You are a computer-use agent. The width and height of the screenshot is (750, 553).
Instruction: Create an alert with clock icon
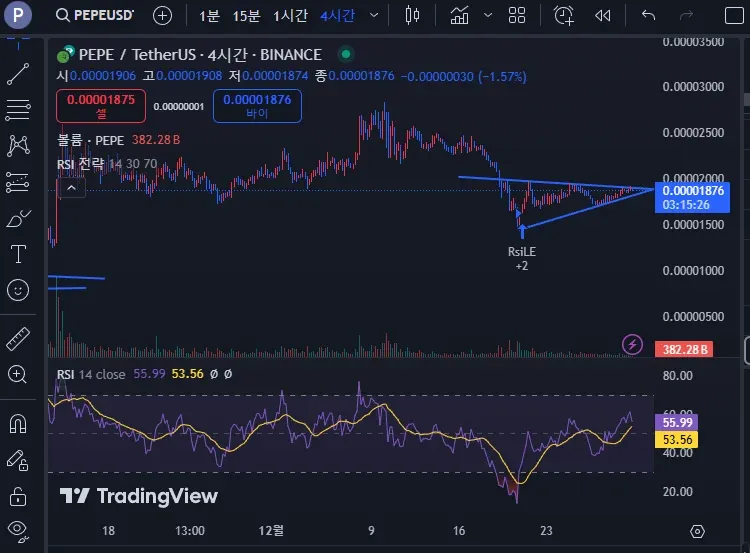coord(564,15)
